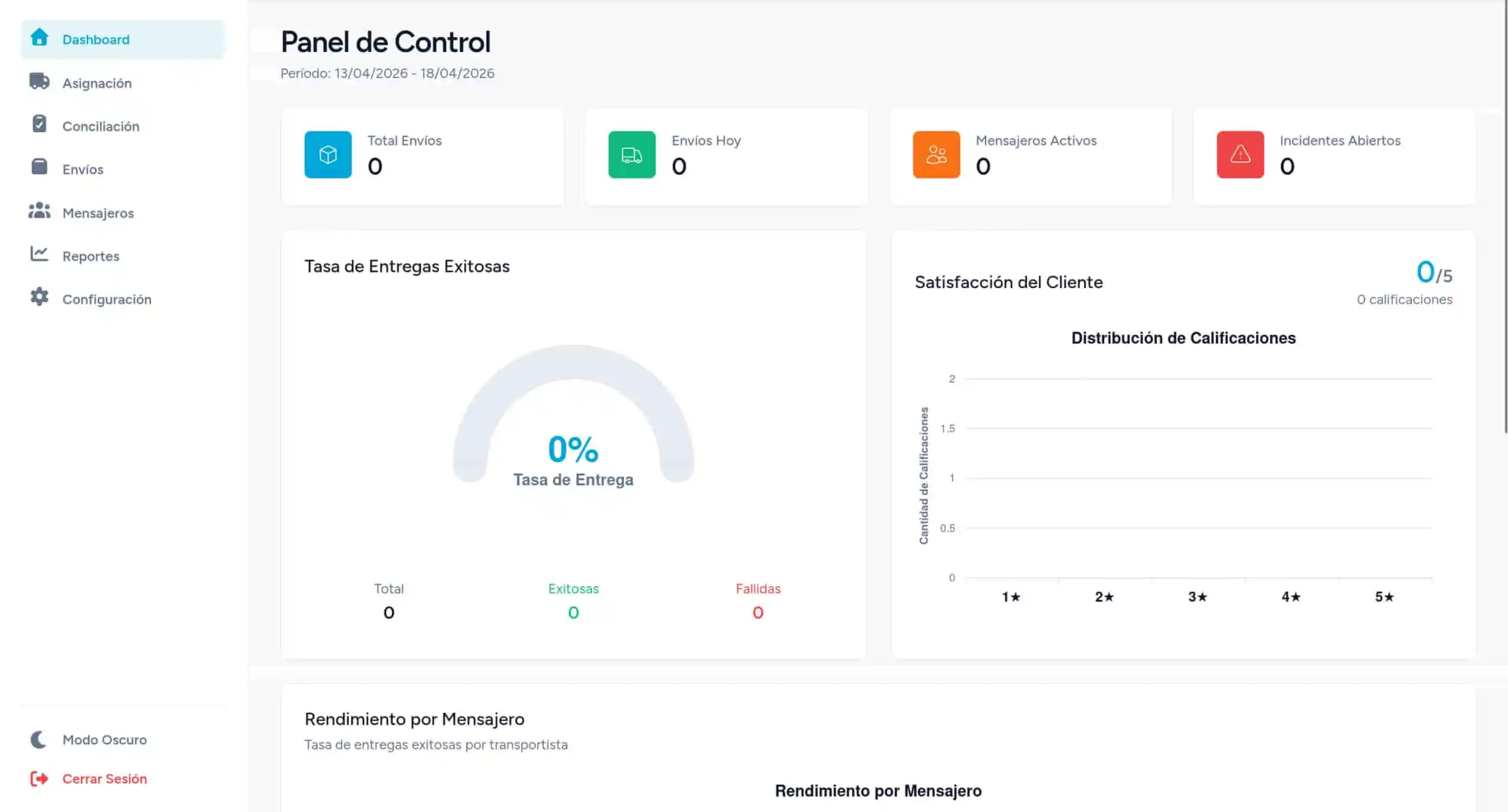The height and width of the screenshot is (812, 1508).
Task: Click the Envíos package icon
Action: [x=39, y=168]
